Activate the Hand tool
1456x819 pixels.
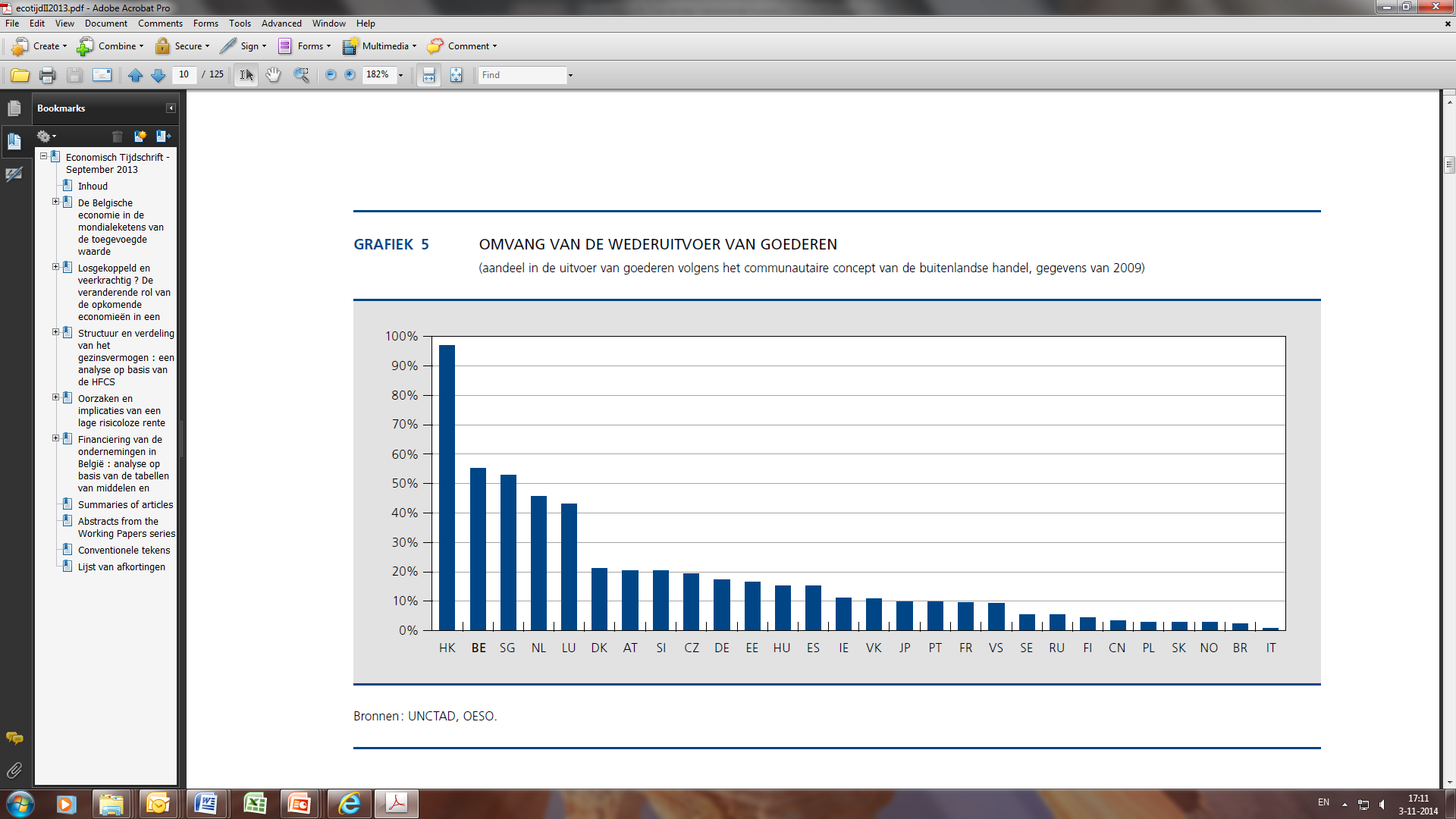(x=273, y=75)
